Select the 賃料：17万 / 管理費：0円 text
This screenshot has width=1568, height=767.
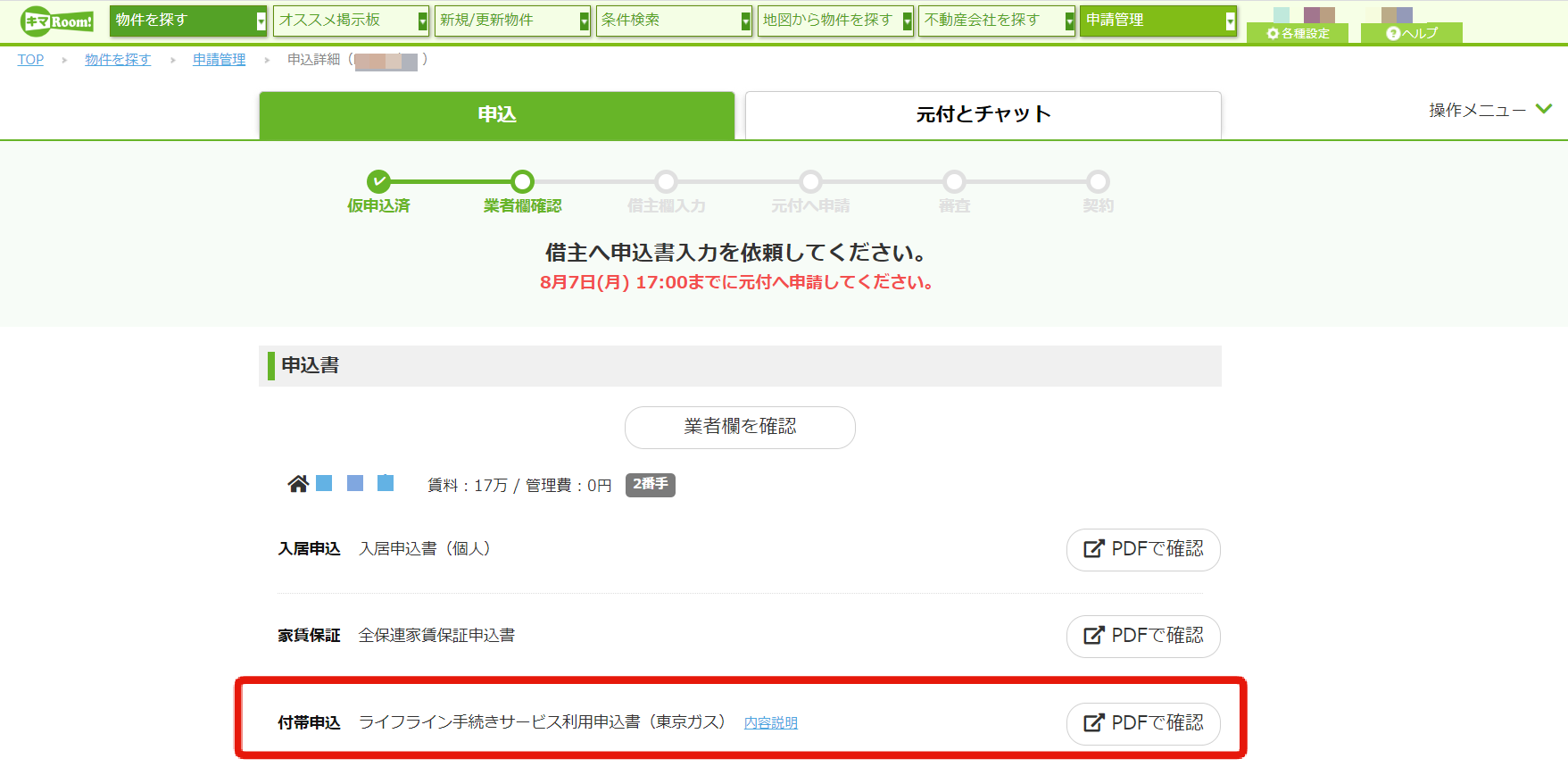click(519, 485)
